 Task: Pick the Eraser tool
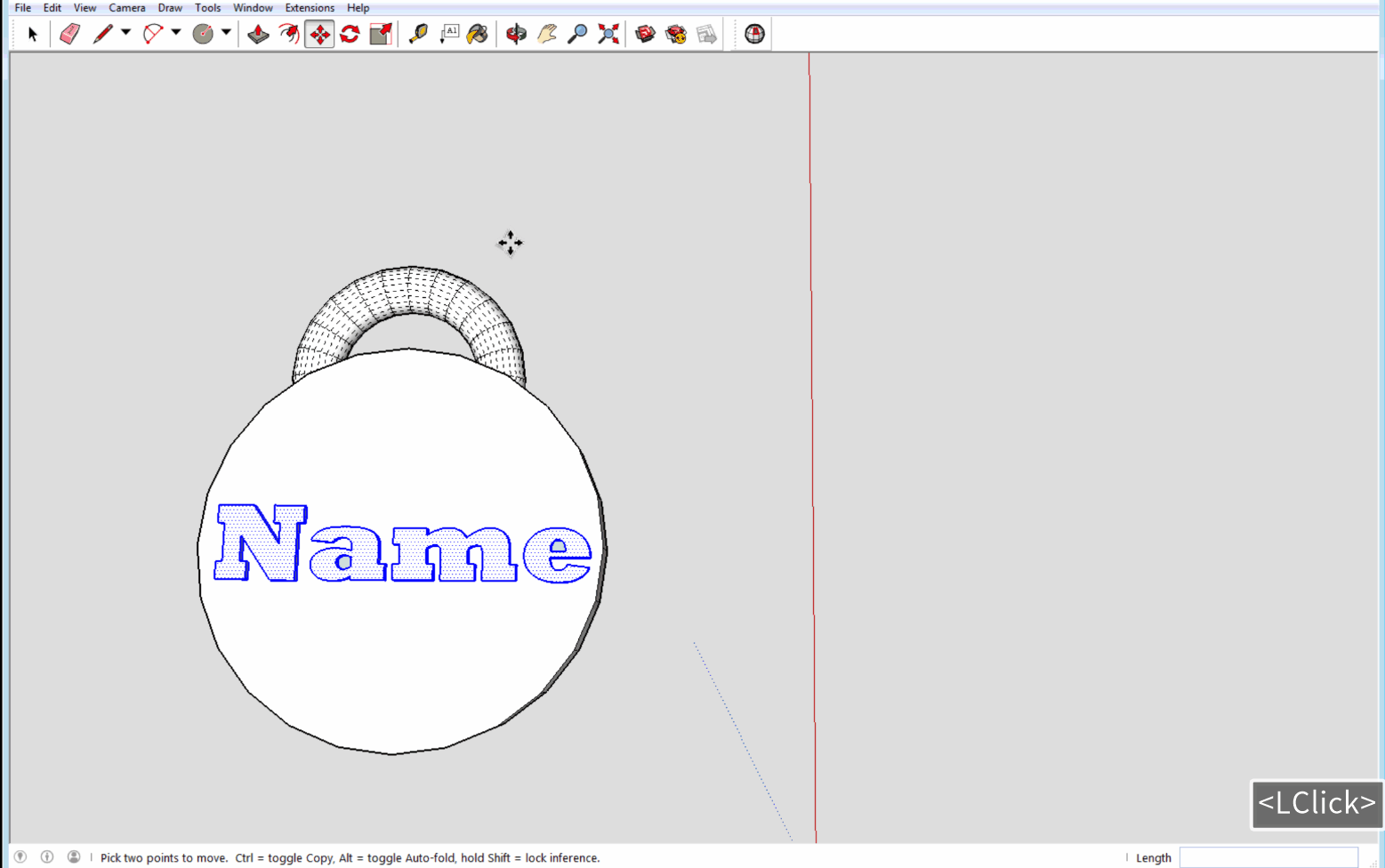[x=69, y=35]
